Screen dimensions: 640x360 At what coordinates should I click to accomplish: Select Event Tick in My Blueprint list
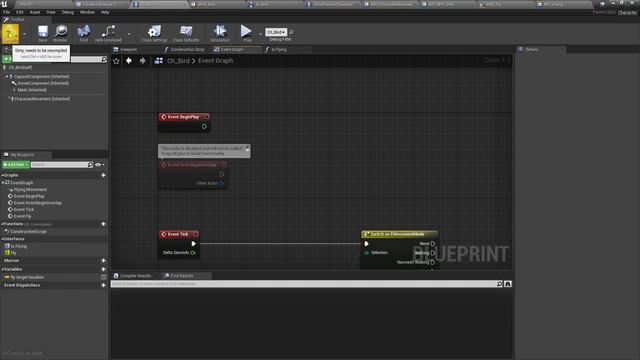(x=24, y=209)
